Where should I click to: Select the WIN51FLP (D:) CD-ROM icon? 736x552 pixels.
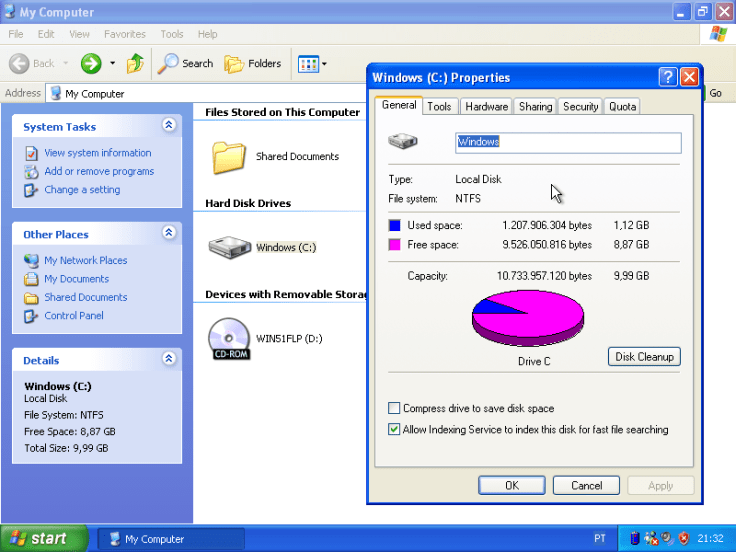[229, 338]
